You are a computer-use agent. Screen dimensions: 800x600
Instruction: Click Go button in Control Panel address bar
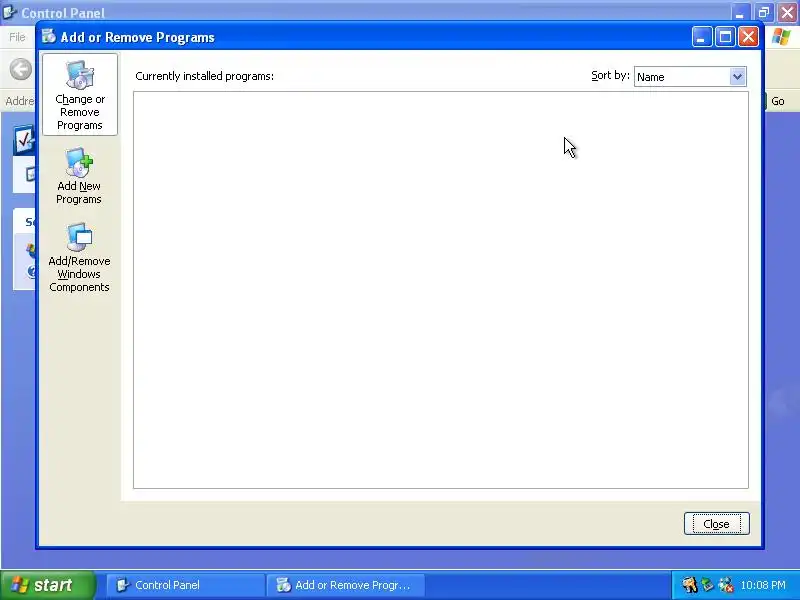[x=778, y=101]
